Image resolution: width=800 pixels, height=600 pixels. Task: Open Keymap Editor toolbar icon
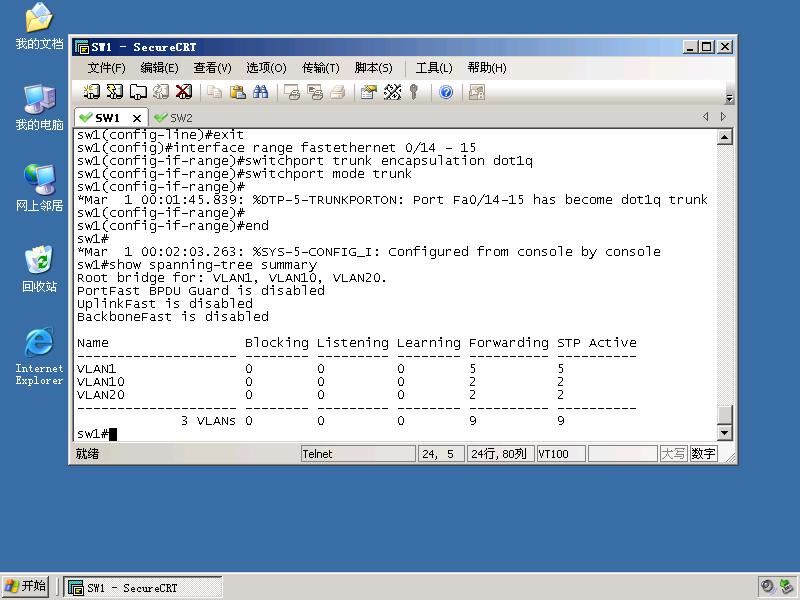click(x=392, y=92)
